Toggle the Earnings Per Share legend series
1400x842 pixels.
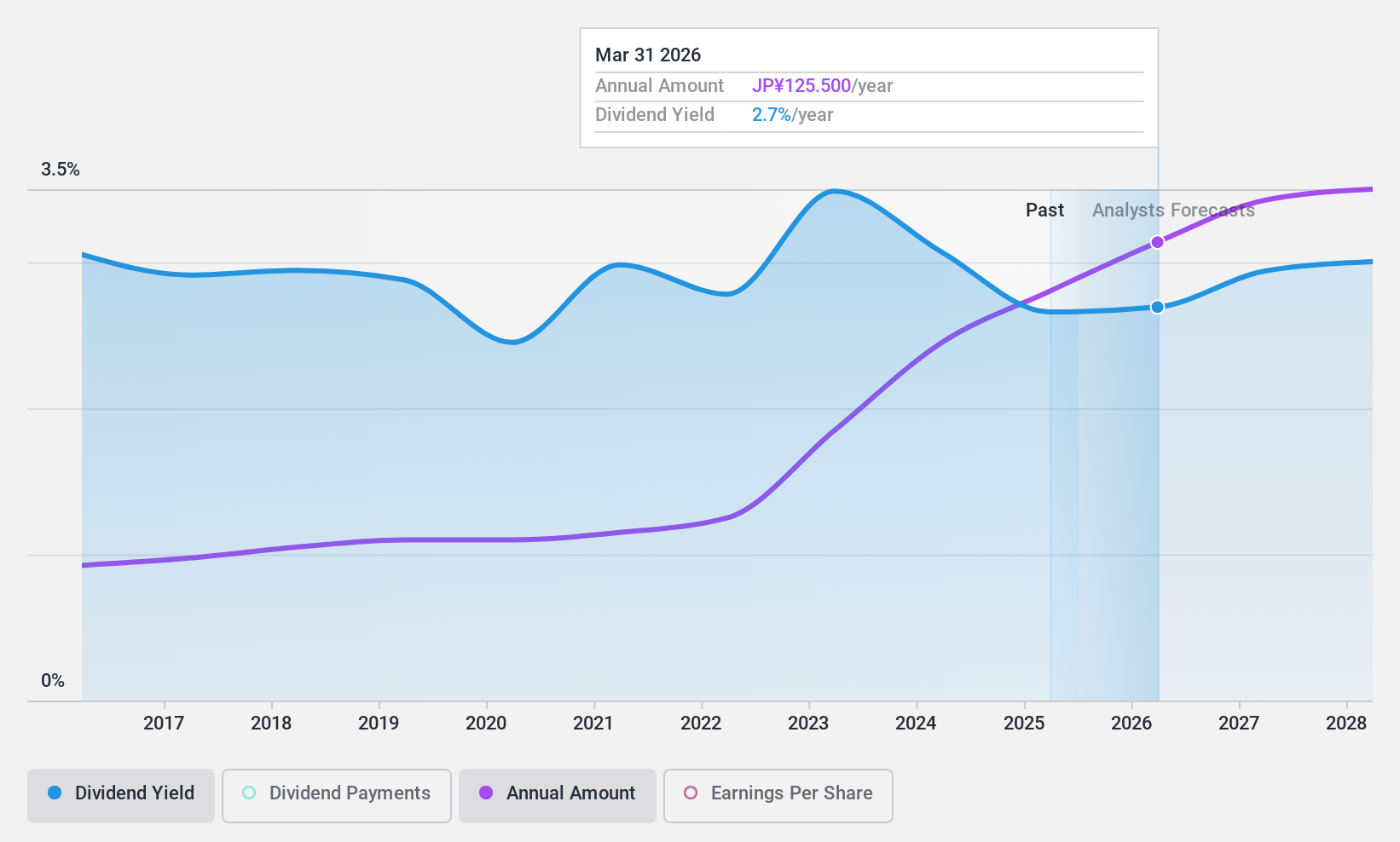pyautogui.click(x=778, y=795)
